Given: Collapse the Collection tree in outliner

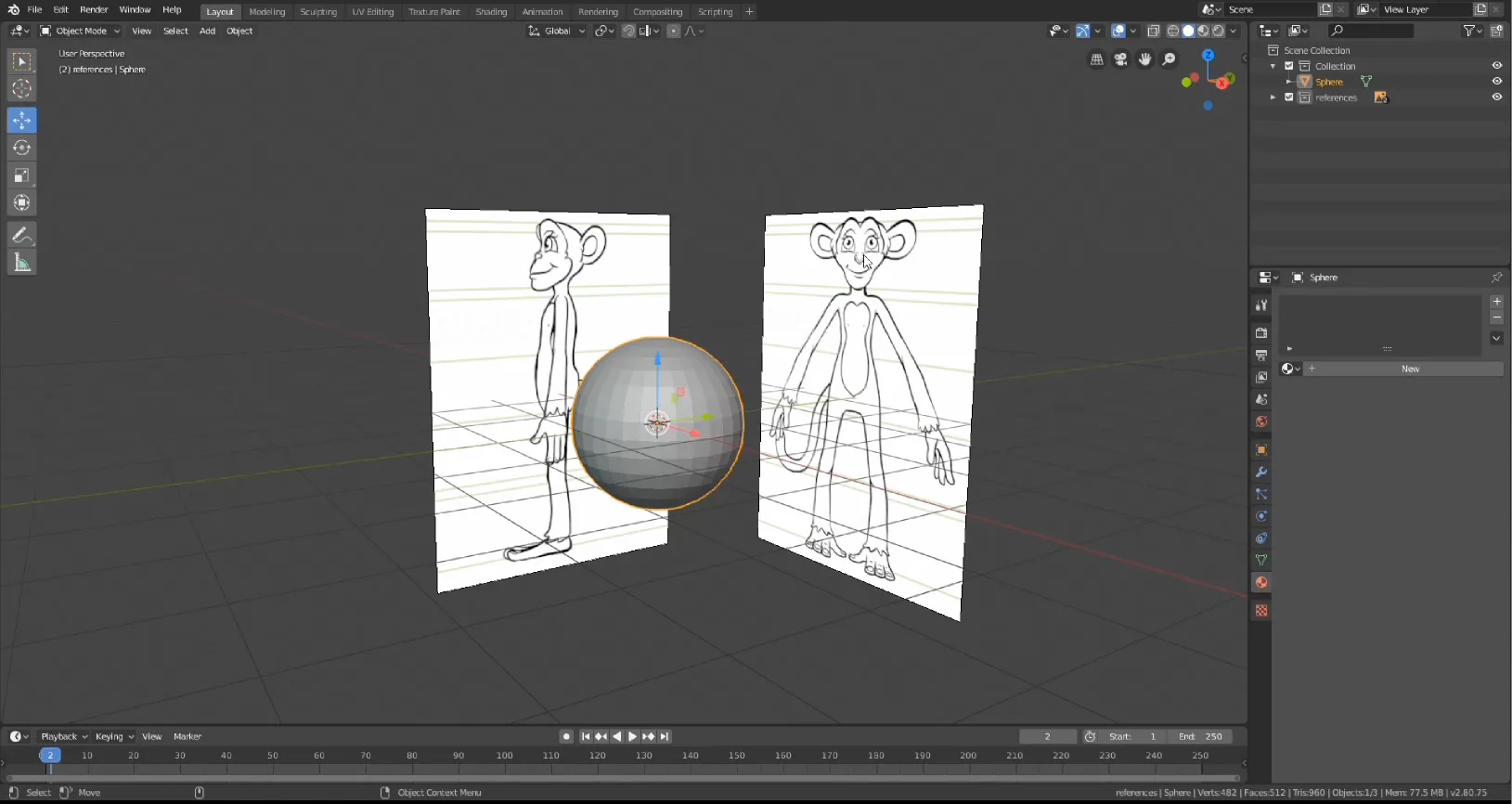Looking at the screenshot, I should tap(1273, 66).
